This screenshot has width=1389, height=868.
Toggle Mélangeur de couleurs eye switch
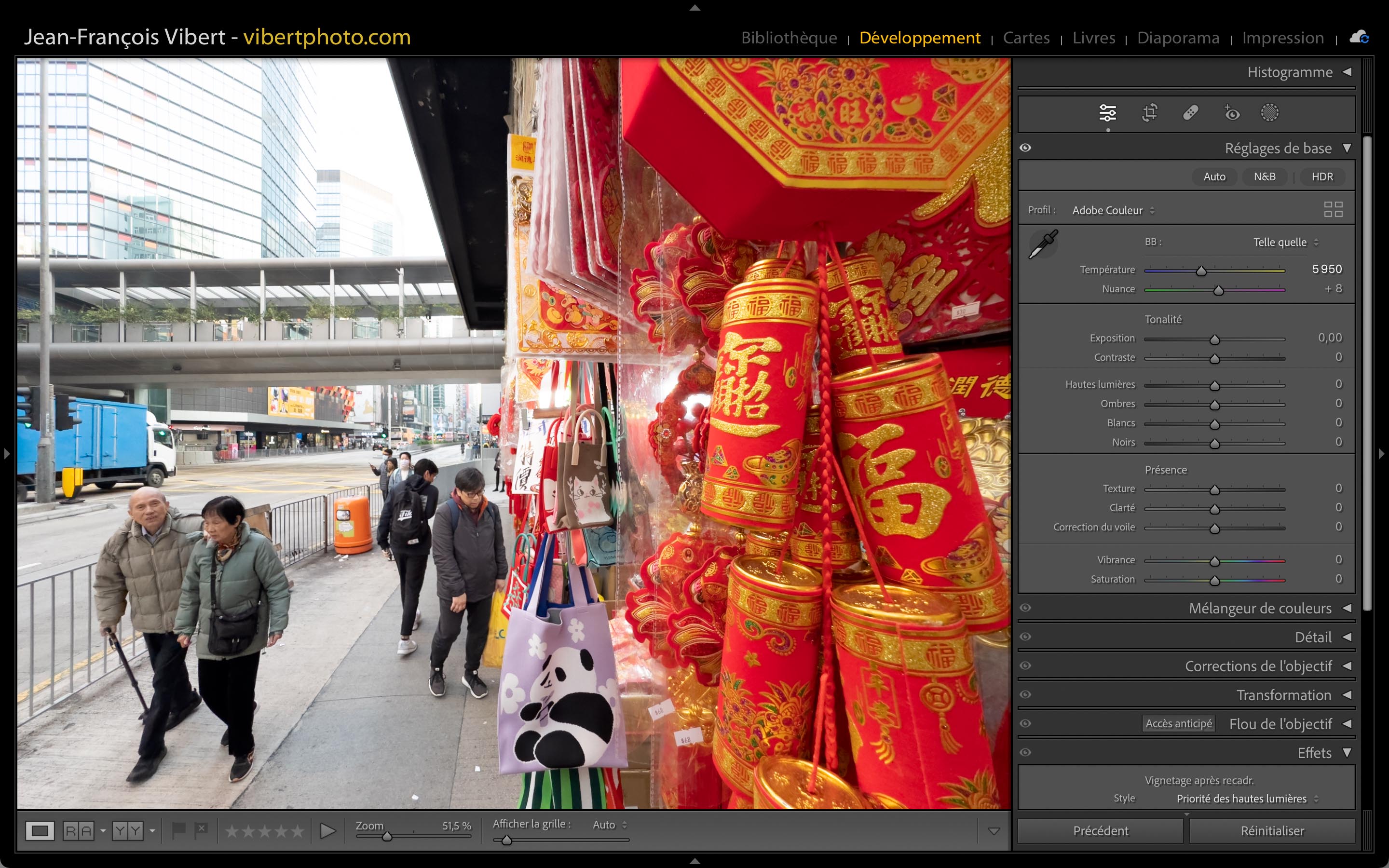(1026, 608)
